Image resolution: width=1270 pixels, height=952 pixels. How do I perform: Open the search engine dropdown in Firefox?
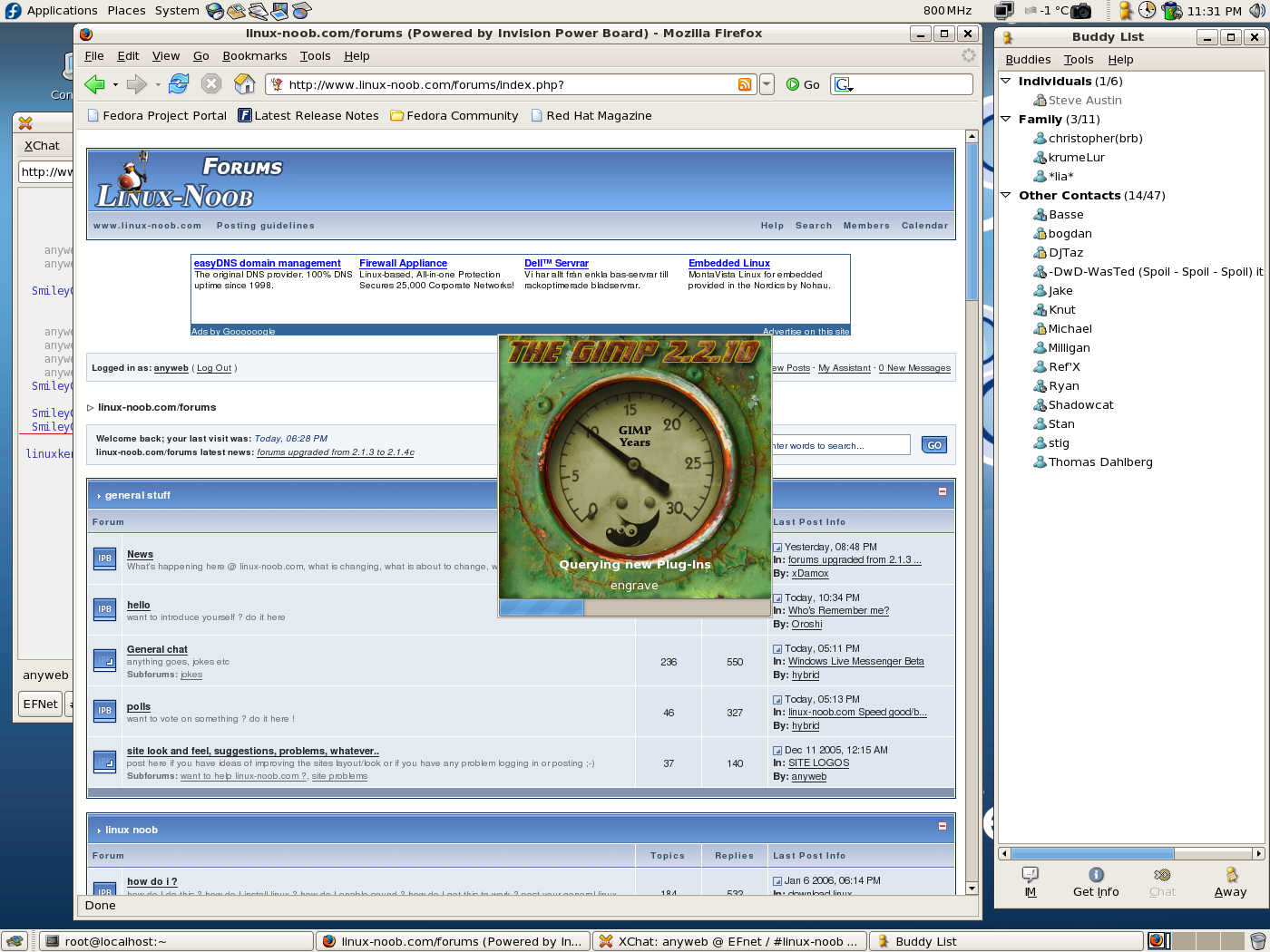tap(844, 84)
